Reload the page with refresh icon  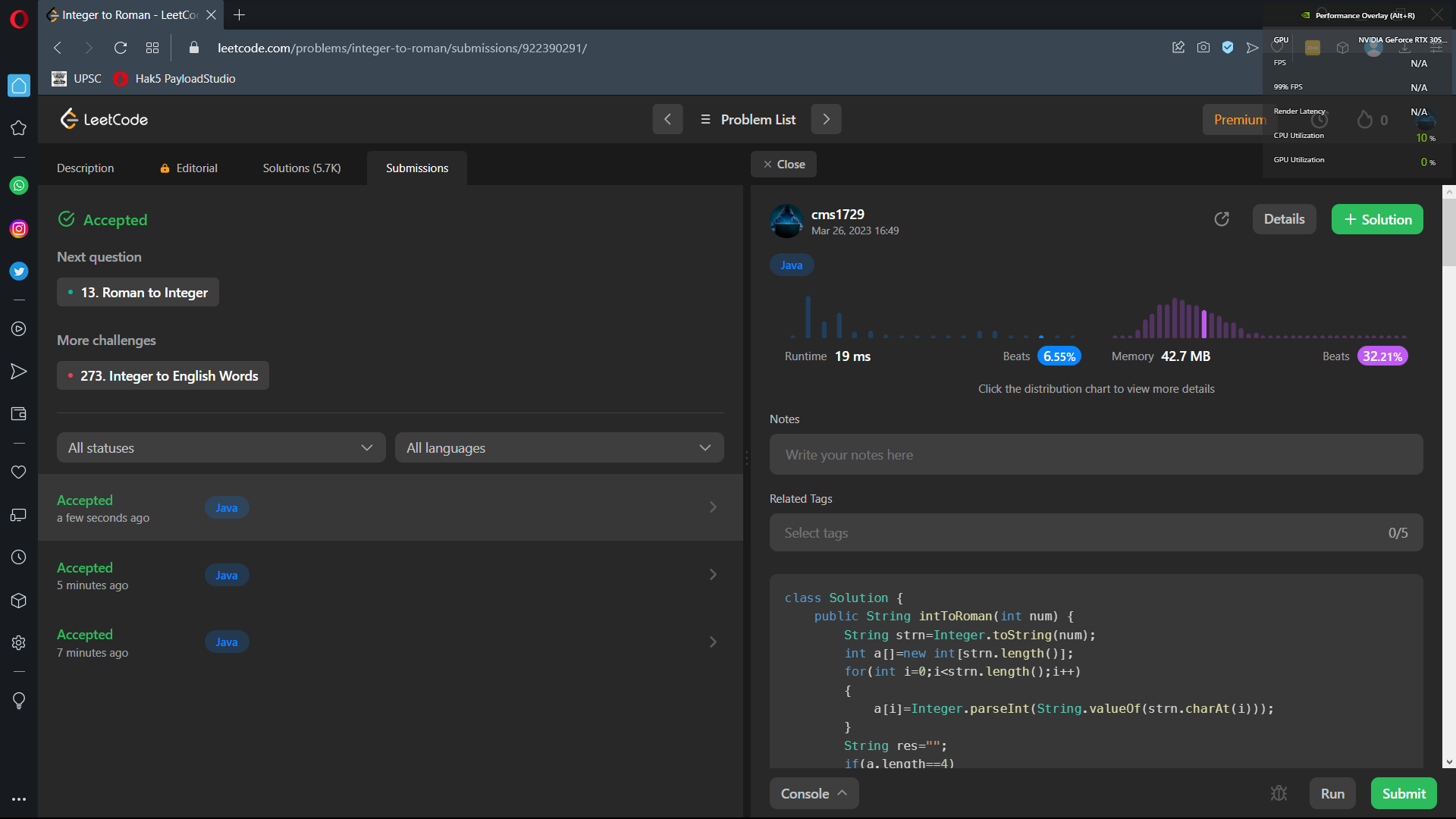120,48
